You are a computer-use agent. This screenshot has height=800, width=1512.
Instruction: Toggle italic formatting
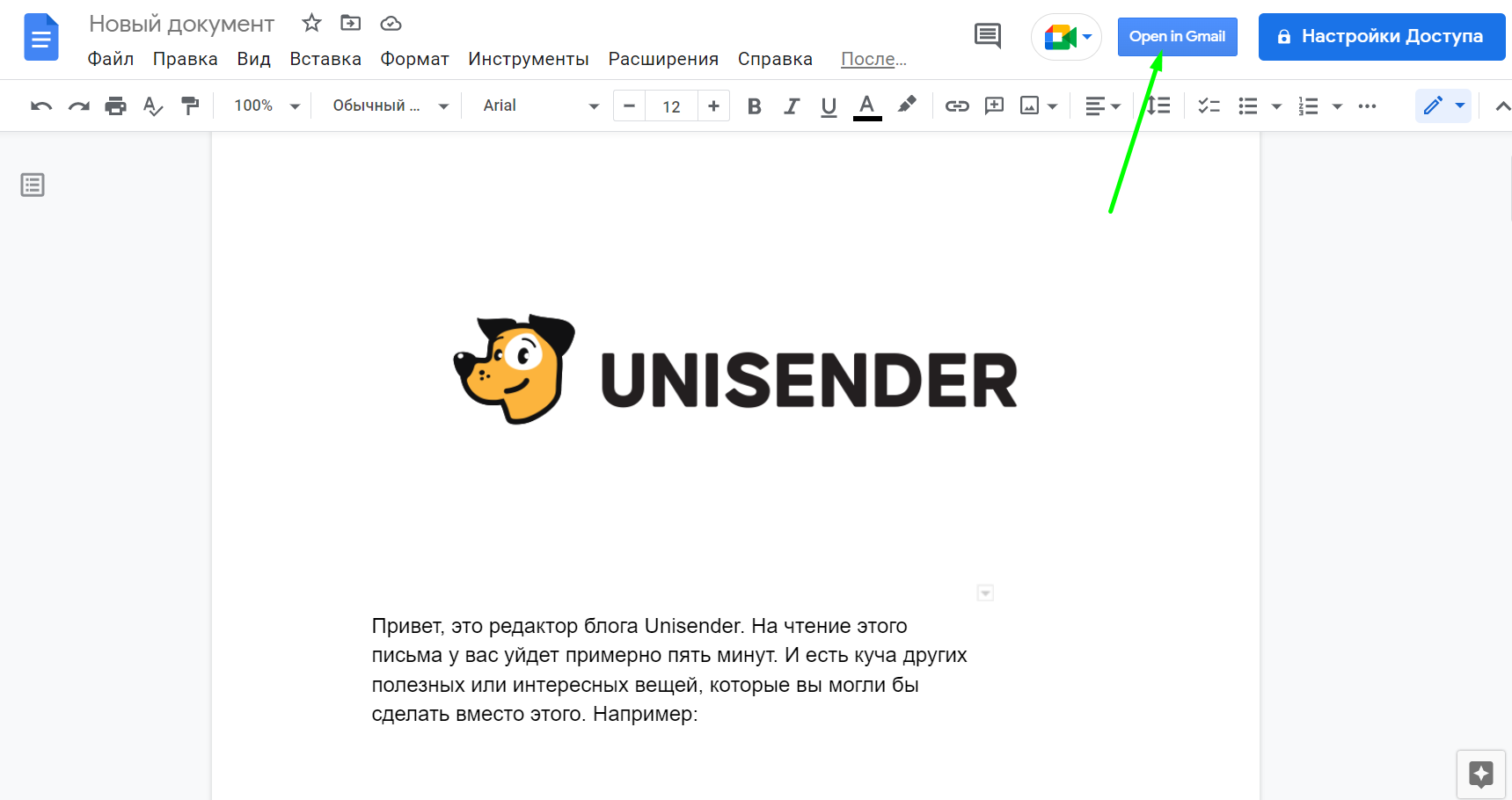tap(792, 106)
